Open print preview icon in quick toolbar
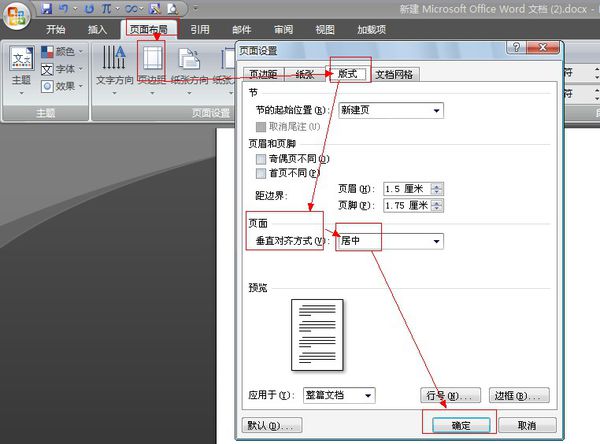Viewport: 600px width, 444px height. pyautogui.click(x=172, y=8)
